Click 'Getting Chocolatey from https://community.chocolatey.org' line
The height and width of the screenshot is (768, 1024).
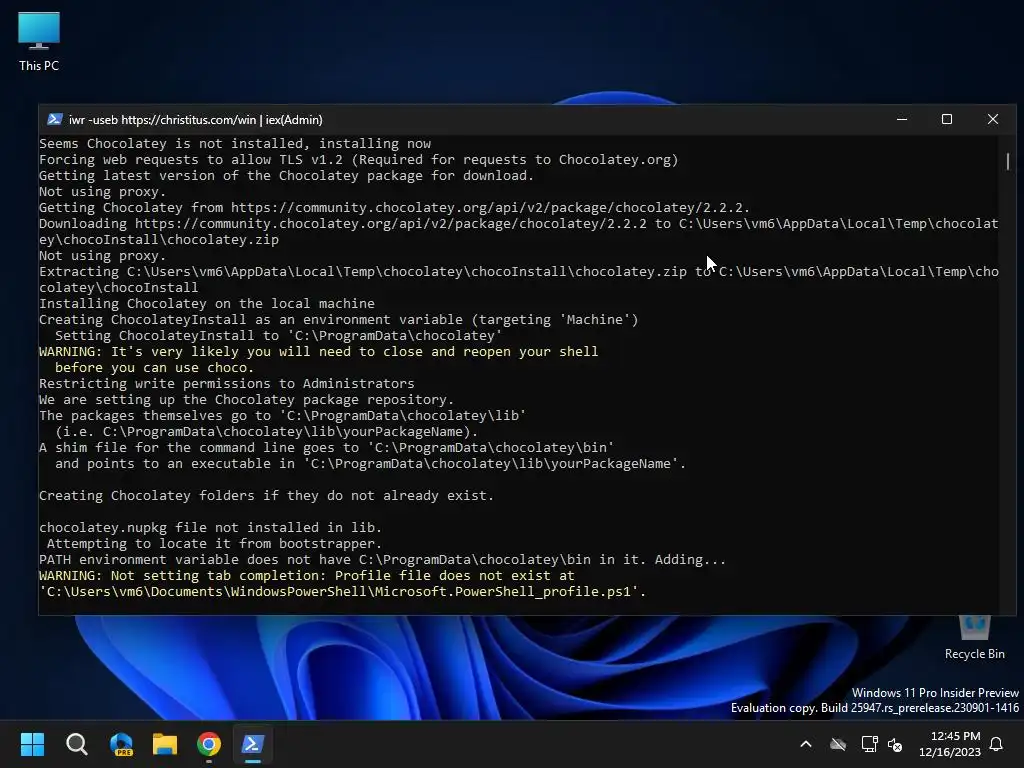click(394, 208)
